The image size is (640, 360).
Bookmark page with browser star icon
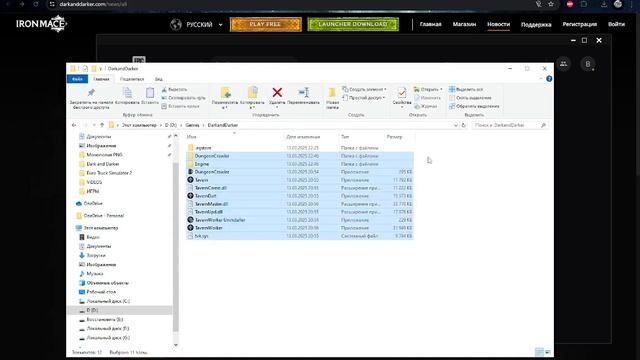[551, 4]
